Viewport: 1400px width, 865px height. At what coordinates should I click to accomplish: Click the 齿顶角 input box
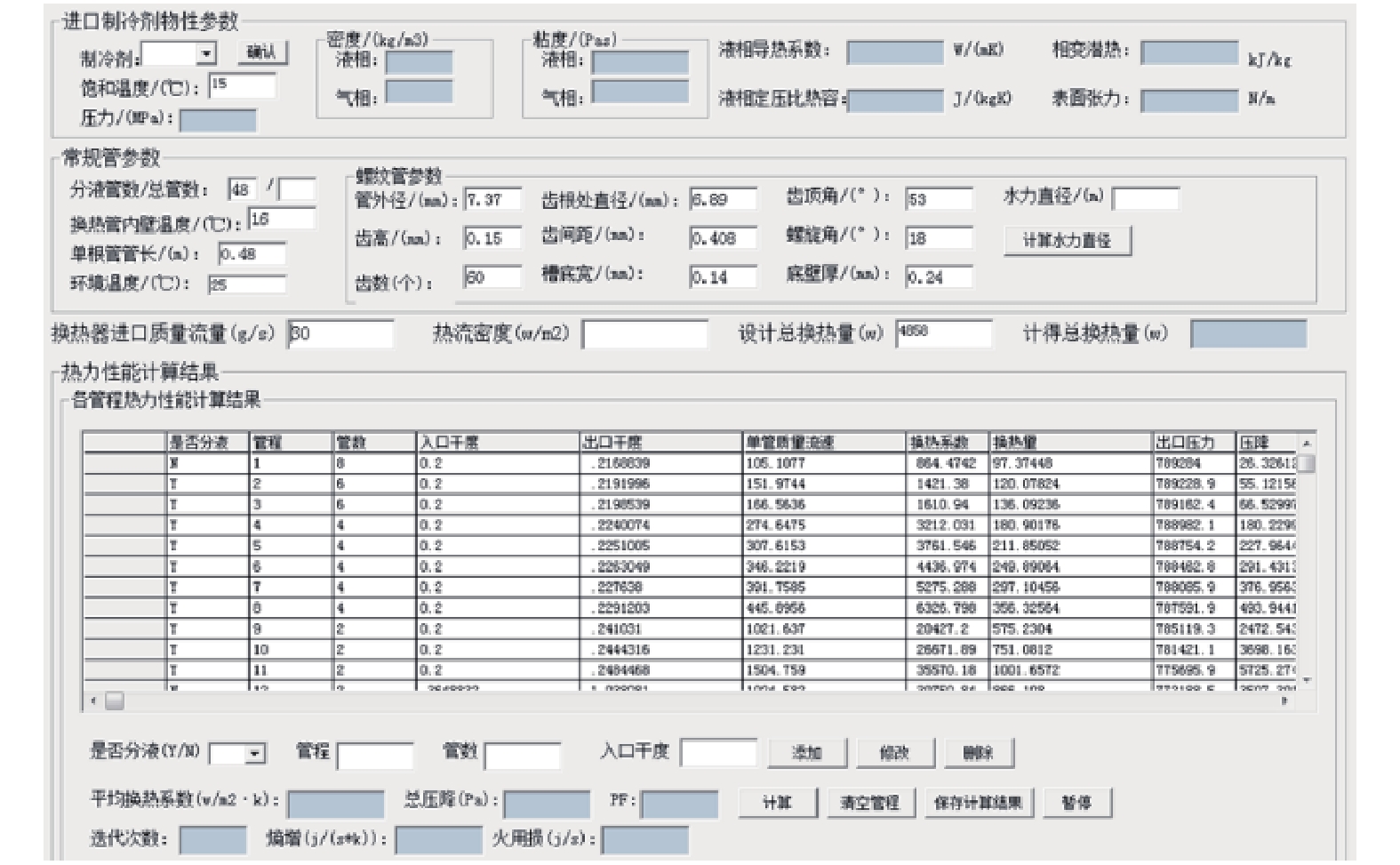click(x=938, y=200)
